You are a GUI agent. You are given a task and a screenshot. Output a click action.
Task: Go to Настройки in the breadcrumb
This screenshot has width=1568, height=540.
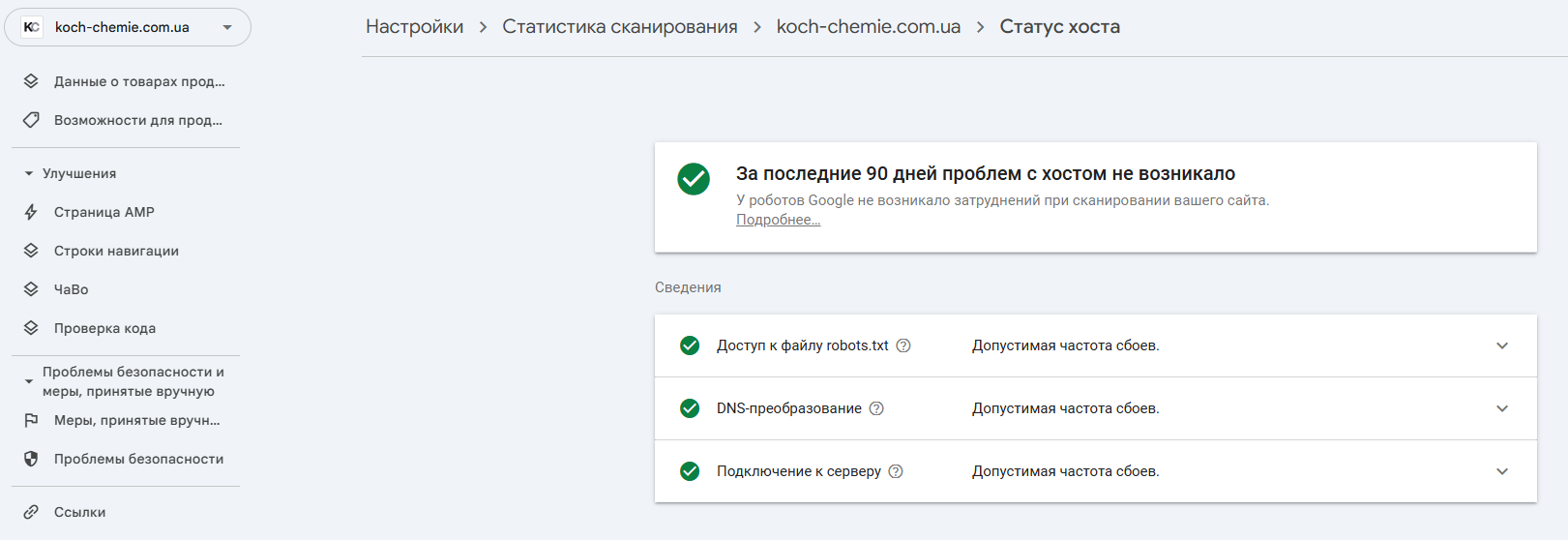[414, 27]
